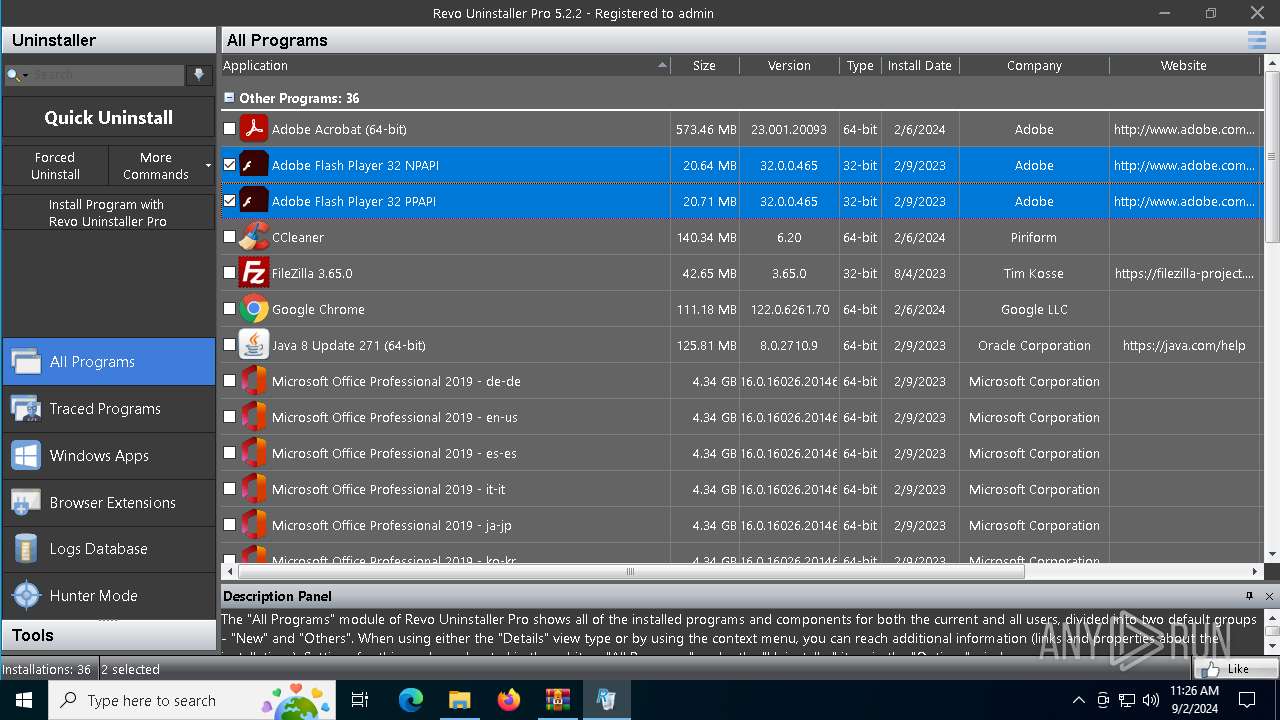This screenshot has width=1280, height=720.
Task: Open the Logs Database module
Action: coord(108,549)
